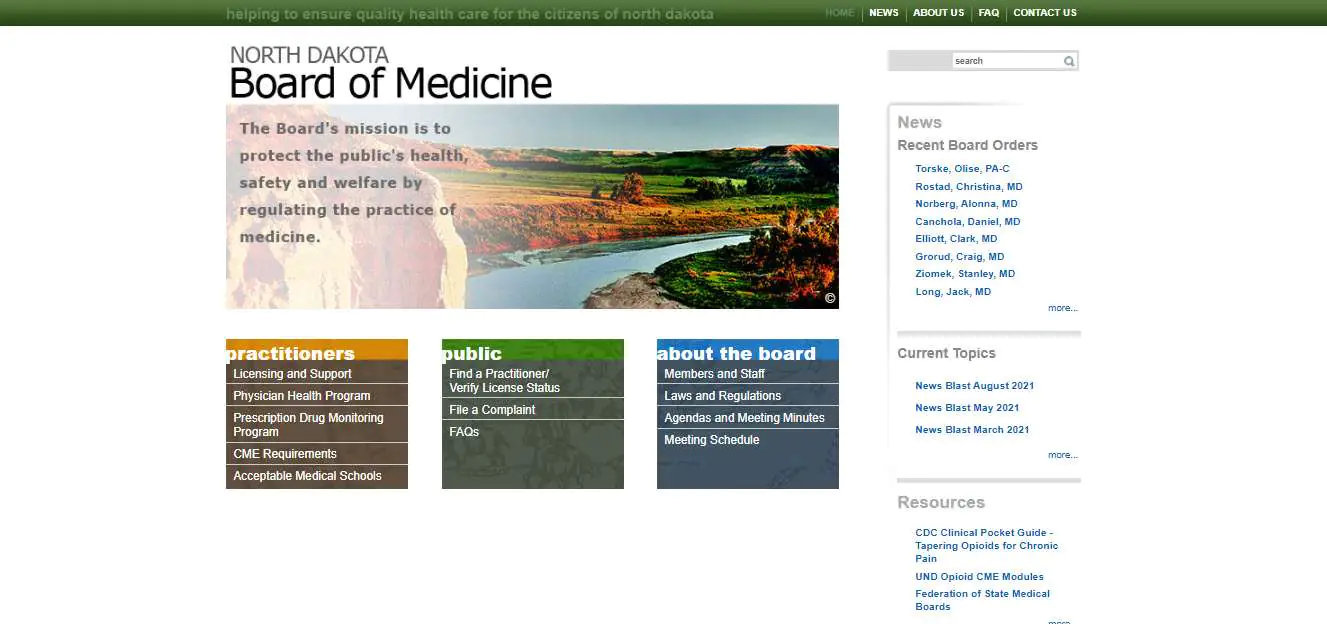Screen dimensions: 1327x624
Task: Show more Current Topics entries
Action: pos(1062,454)
